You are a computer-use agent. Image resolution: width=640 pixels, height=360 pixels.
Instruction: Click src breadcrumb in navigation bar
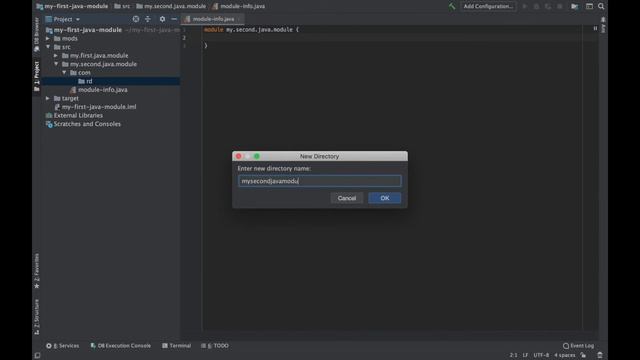pos(122,6)
